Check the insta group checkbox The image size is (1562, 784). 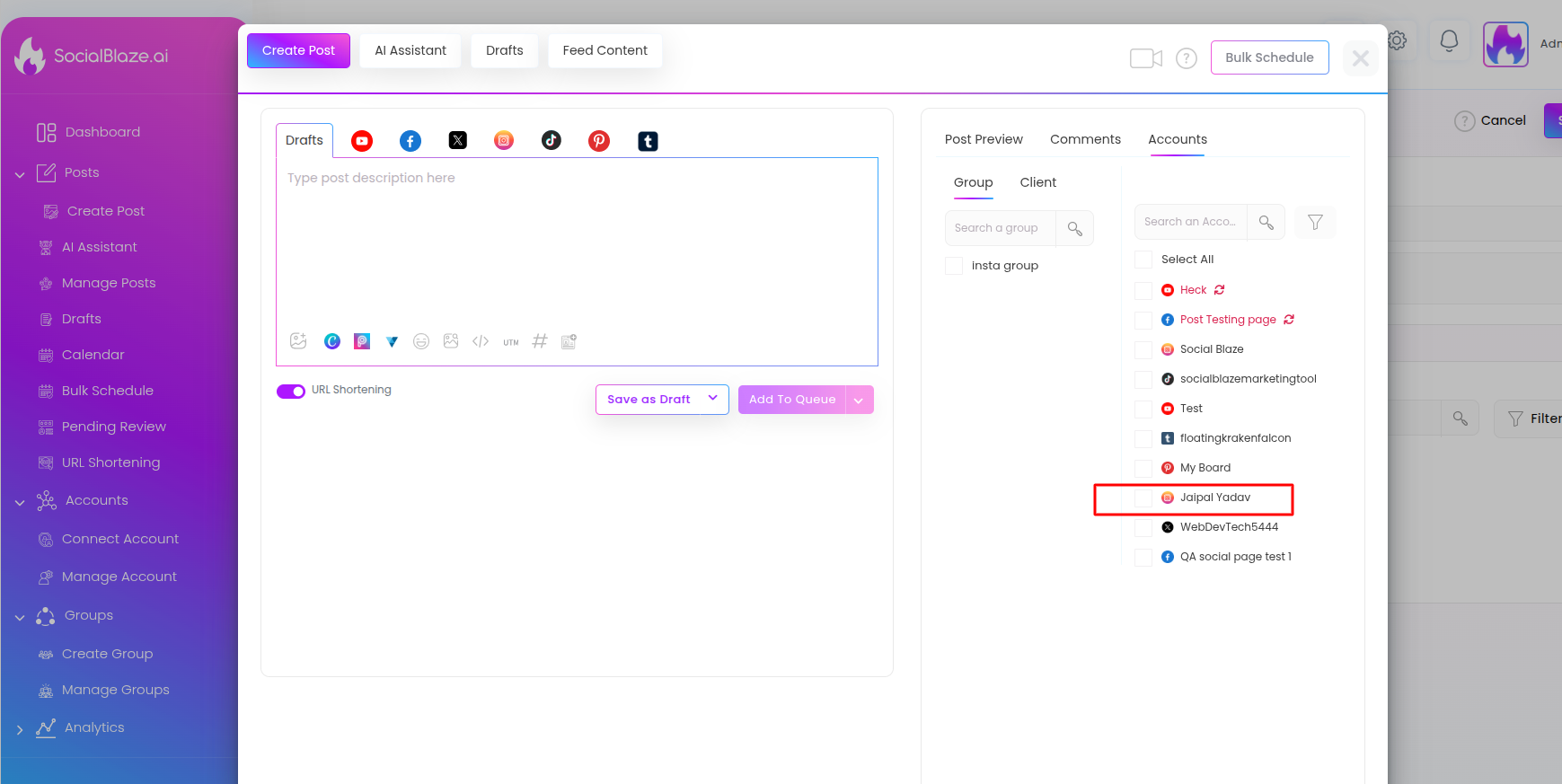(x=954, y=266)
